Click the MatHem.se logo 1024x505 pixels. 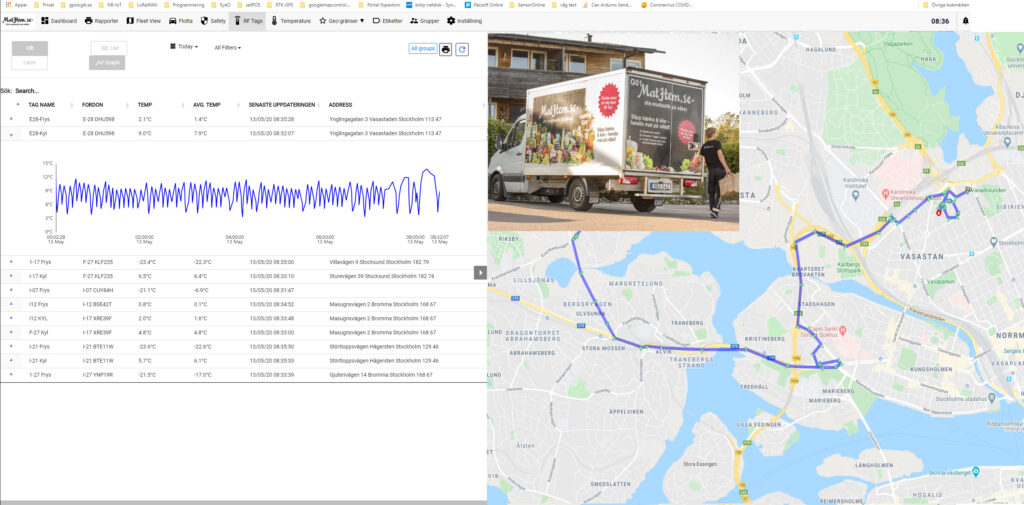click(18, 21)
